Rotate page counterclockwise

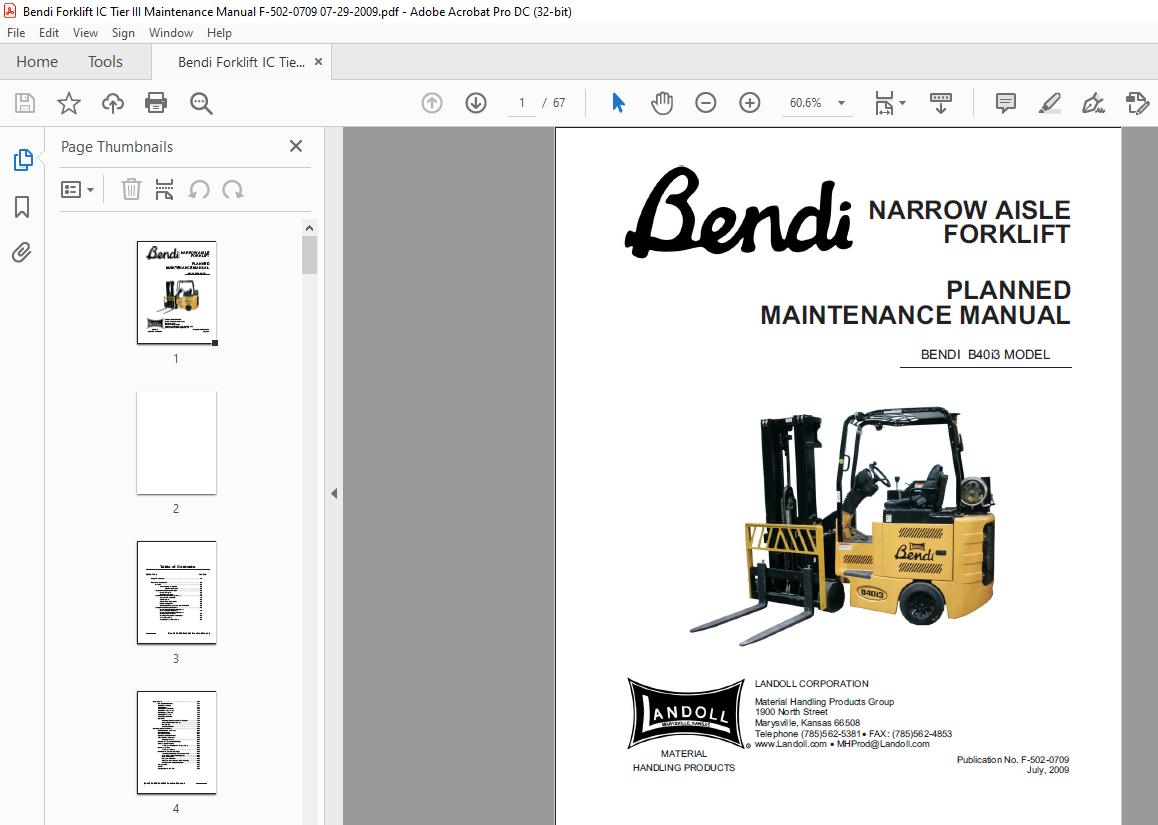[x=199, y=190]
